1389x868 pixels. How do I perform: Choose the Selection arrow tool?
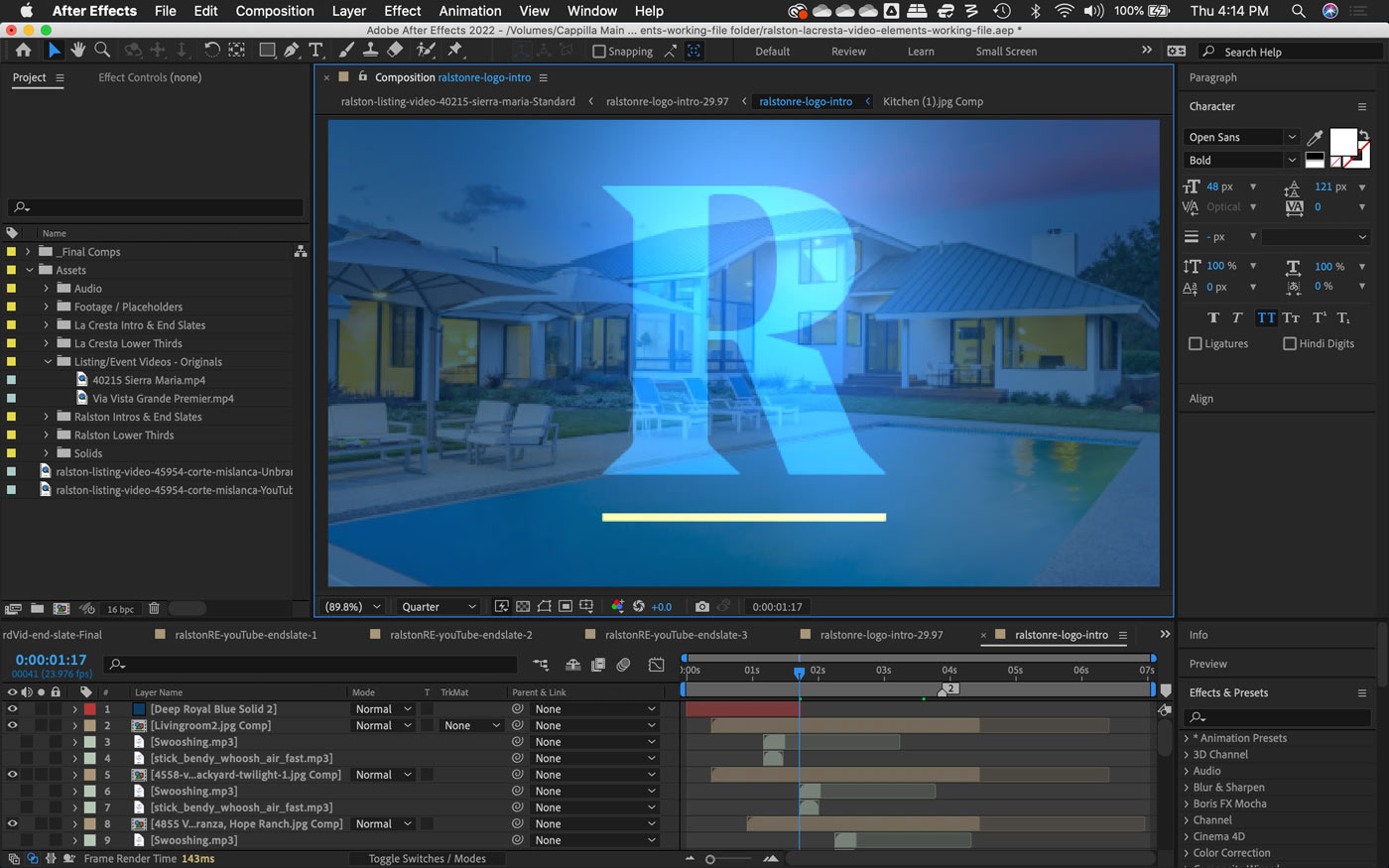point(54,50)
